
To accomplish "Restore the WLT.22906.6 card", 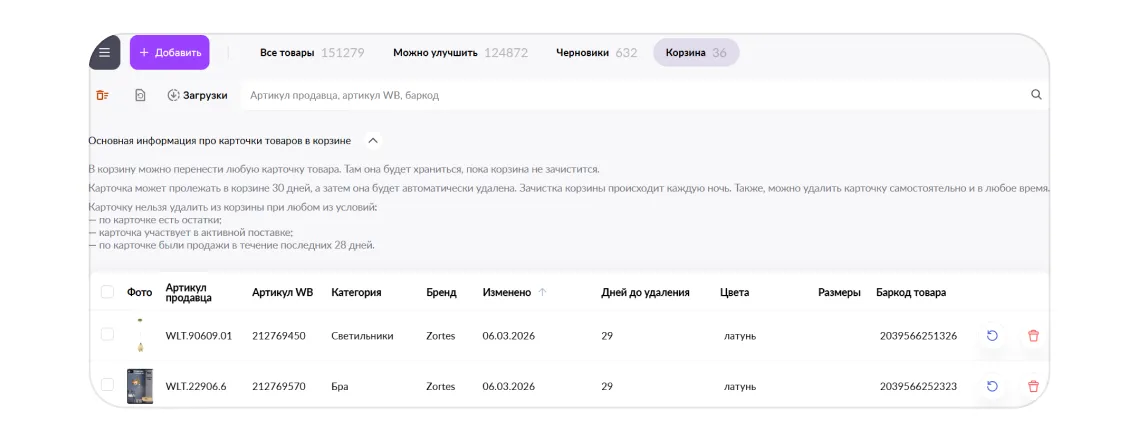I will pyautogui.click(x=992, y=386).
